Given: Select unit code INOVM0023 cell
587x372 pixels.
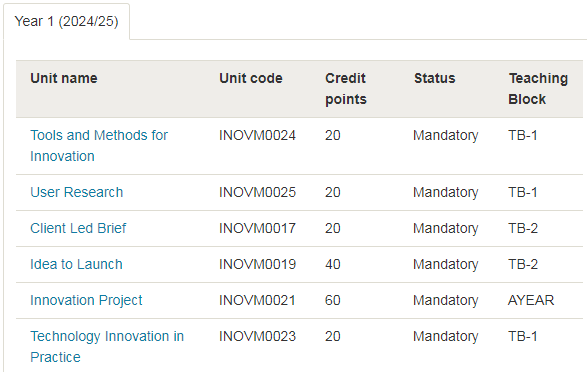Looking at the screenshot, I should tap(257, 336).
